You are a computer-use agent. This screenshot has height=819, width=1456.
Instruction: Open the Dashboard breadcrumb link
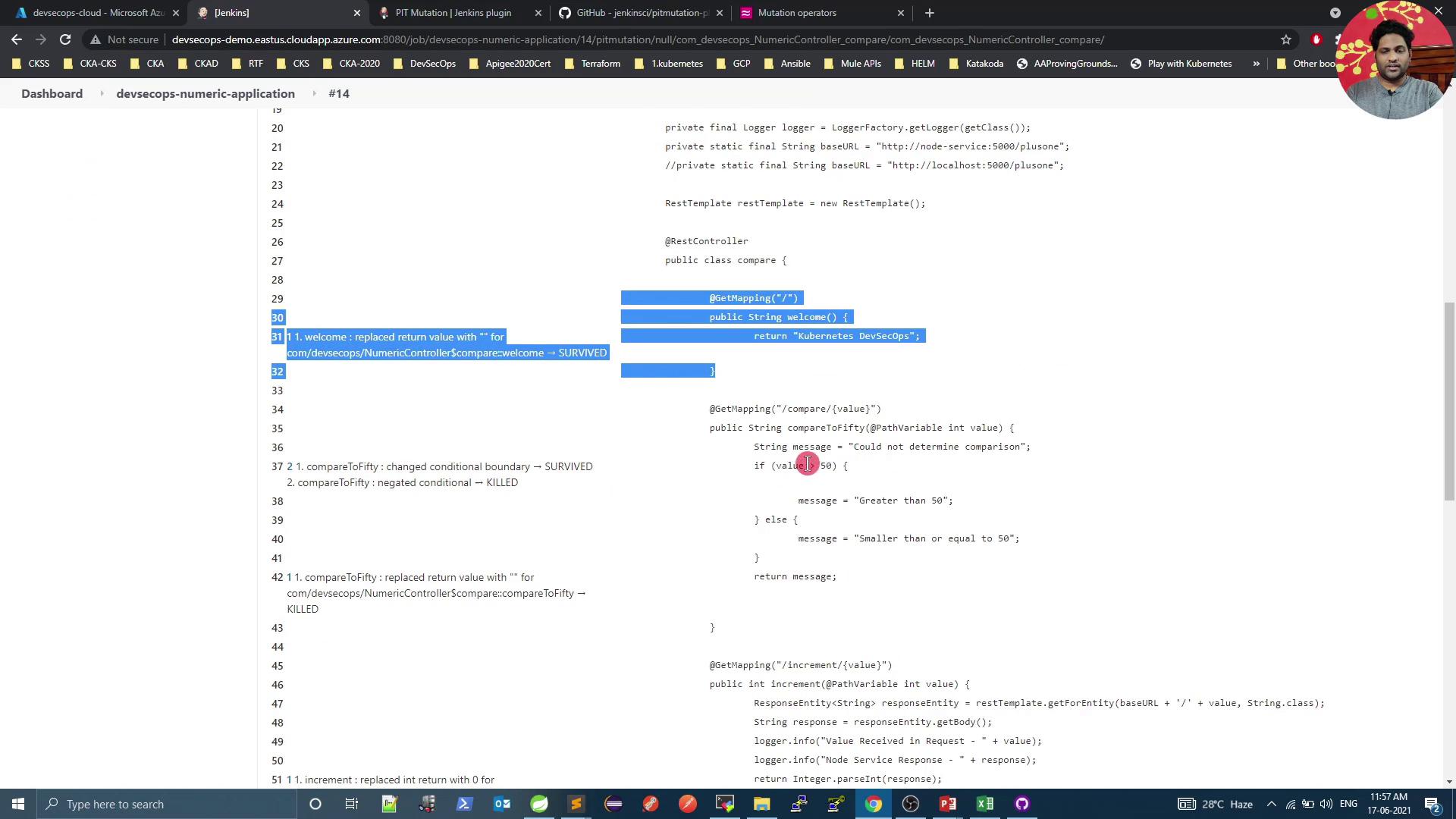coord(52,93)
